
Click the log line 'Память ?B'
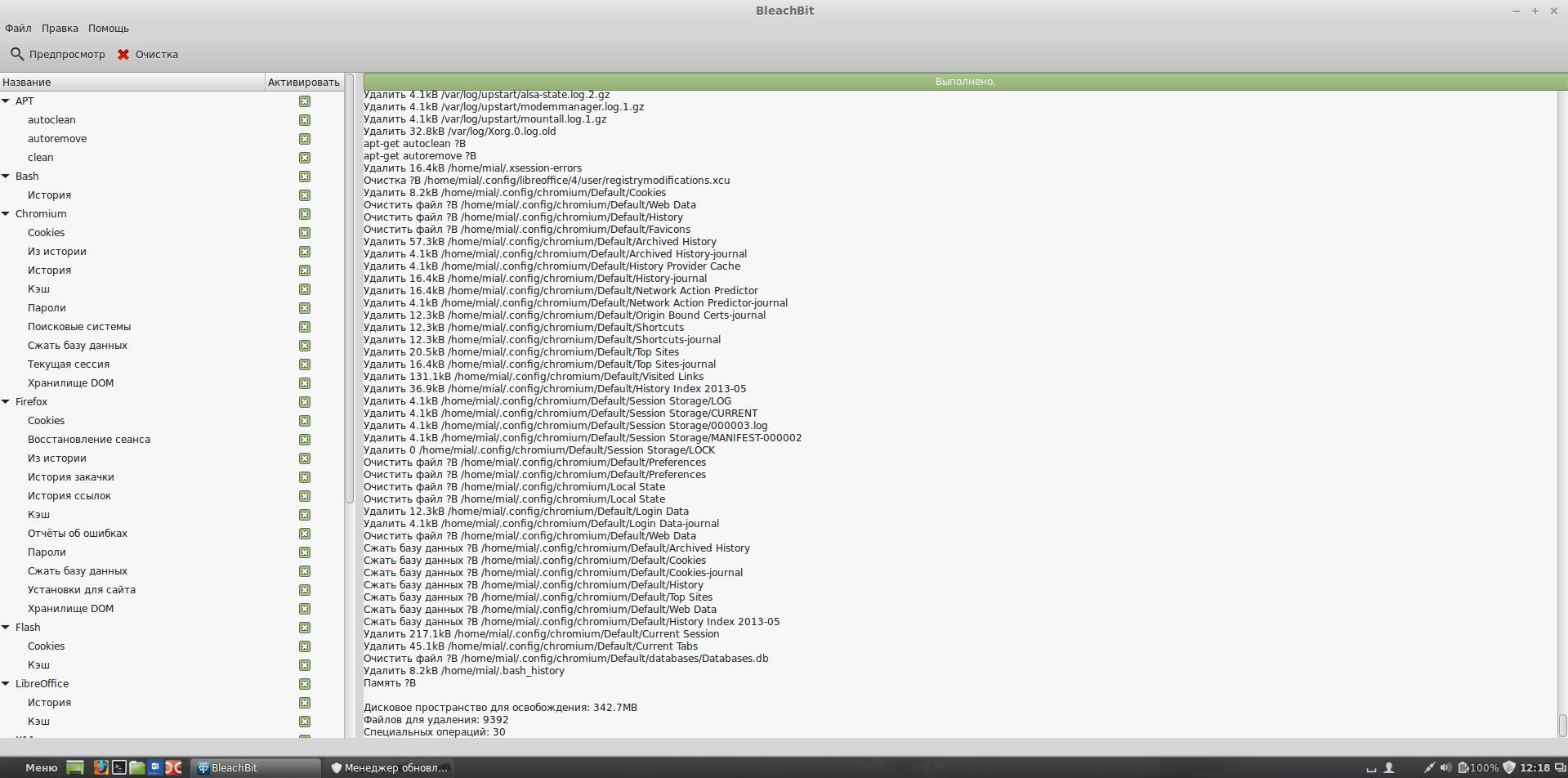[390, 683]
